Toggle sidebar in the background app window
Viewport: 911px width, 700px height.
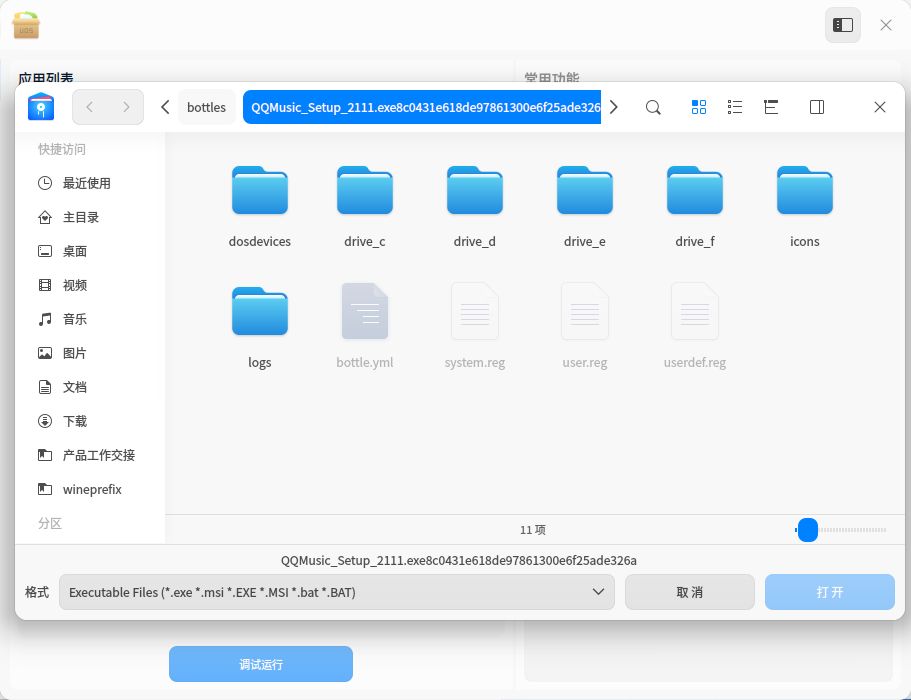coord(843,25)
